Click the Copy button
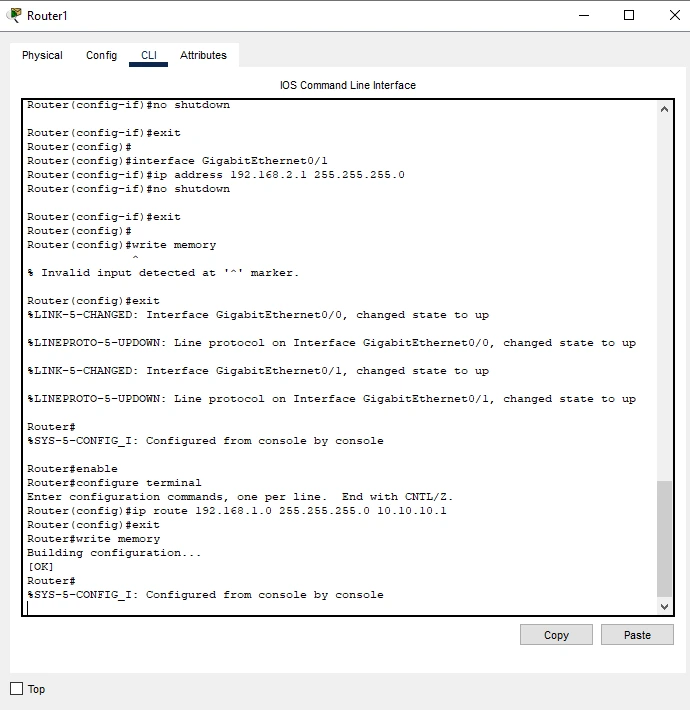The height and width of the screenshot is (710, 690). [x=556, y=635]
